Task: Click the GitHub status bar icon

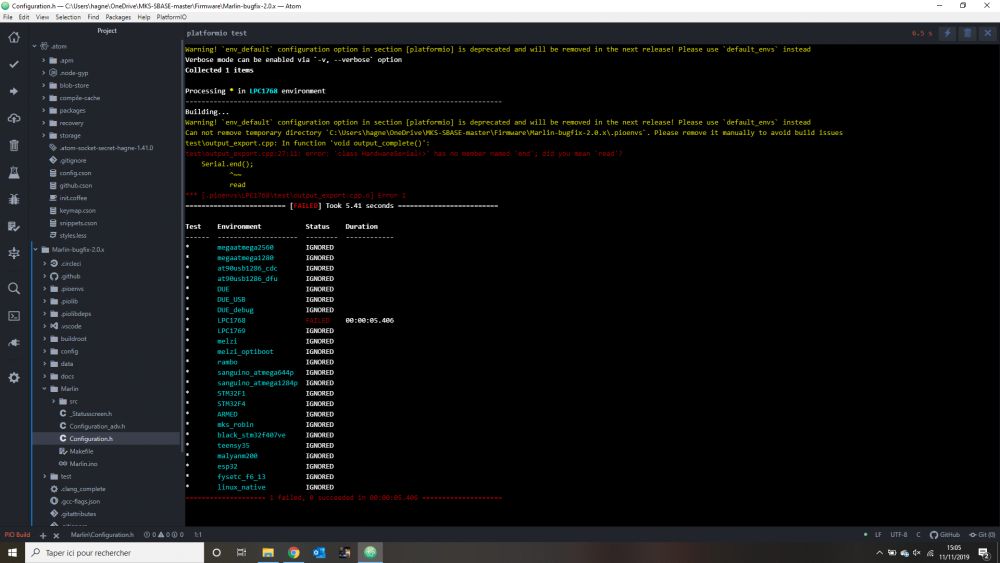Action: pos(945,535)
